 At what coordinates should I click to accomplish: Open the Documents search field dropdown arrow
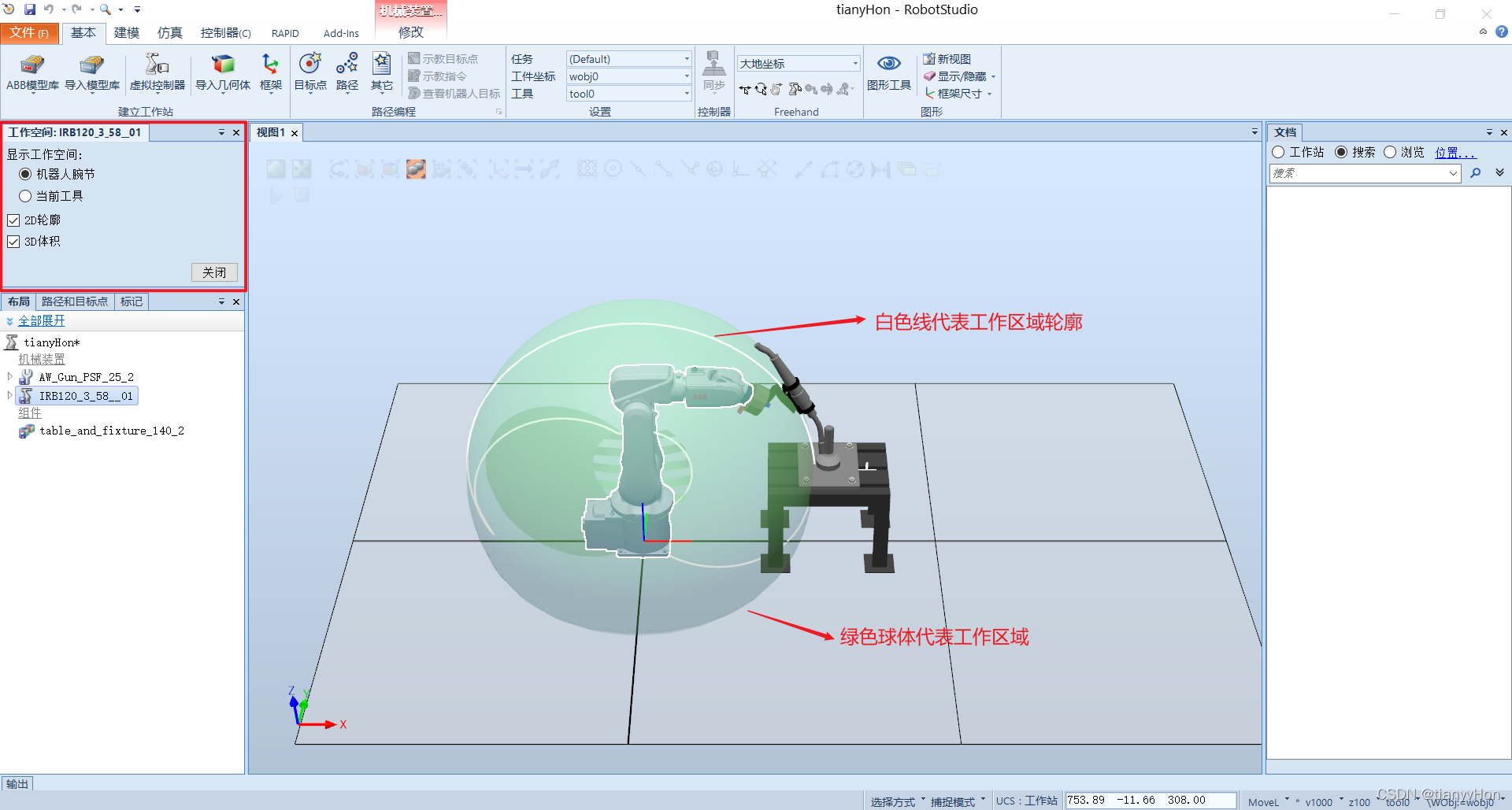tap(1454, 174)
